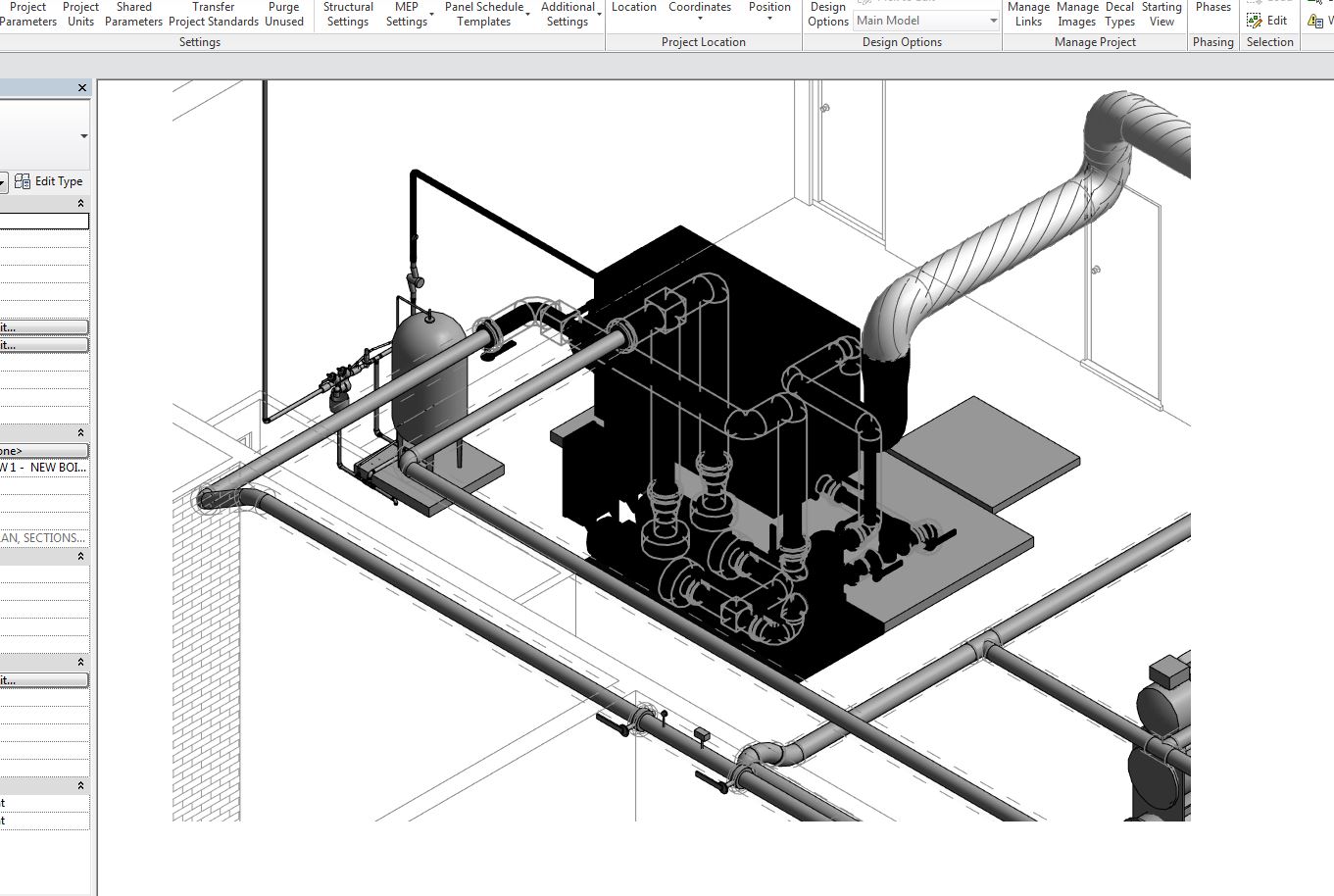1334x896 pixels.
Task: Click the Location tool
Action: 634,7
